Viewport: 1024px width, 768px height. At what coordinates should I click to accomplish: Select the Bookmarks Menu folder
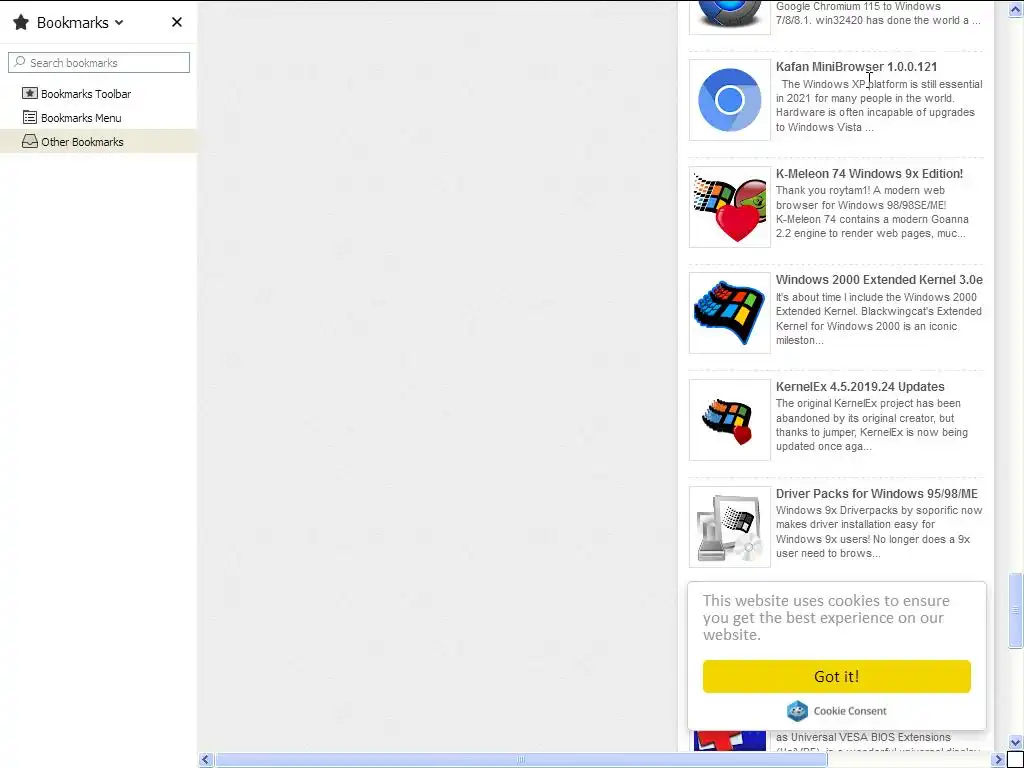pyautogui.click(x=99, y=118)
